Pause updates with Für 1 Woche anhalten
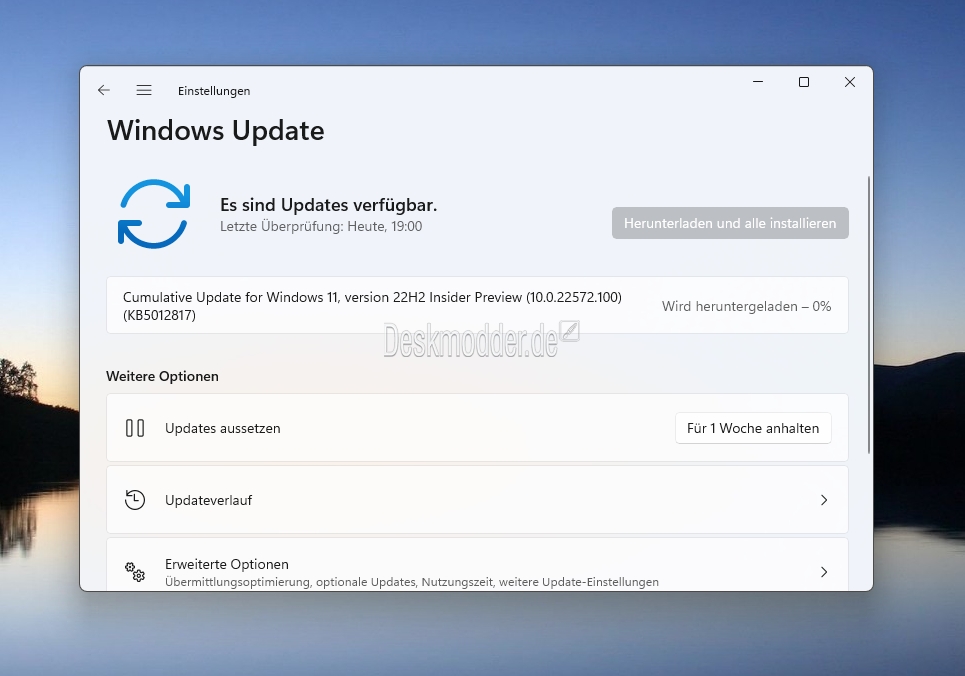965x676 pixels. [x=753, y=428]
